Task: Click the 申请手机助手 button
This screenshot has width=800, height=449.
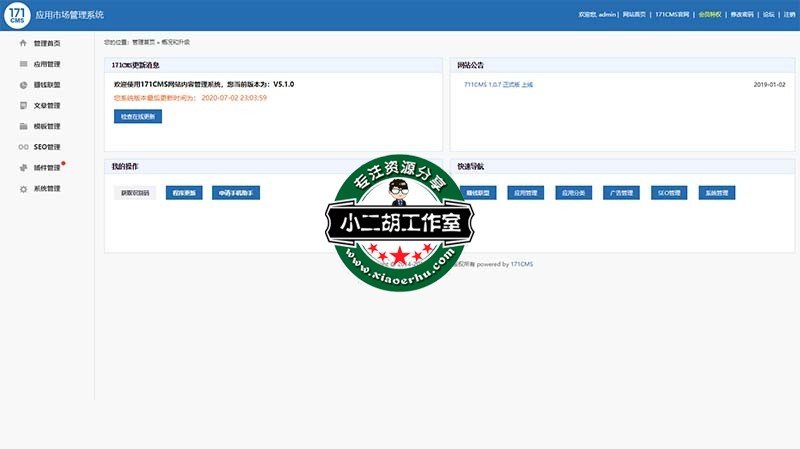Action: [236, 193]
